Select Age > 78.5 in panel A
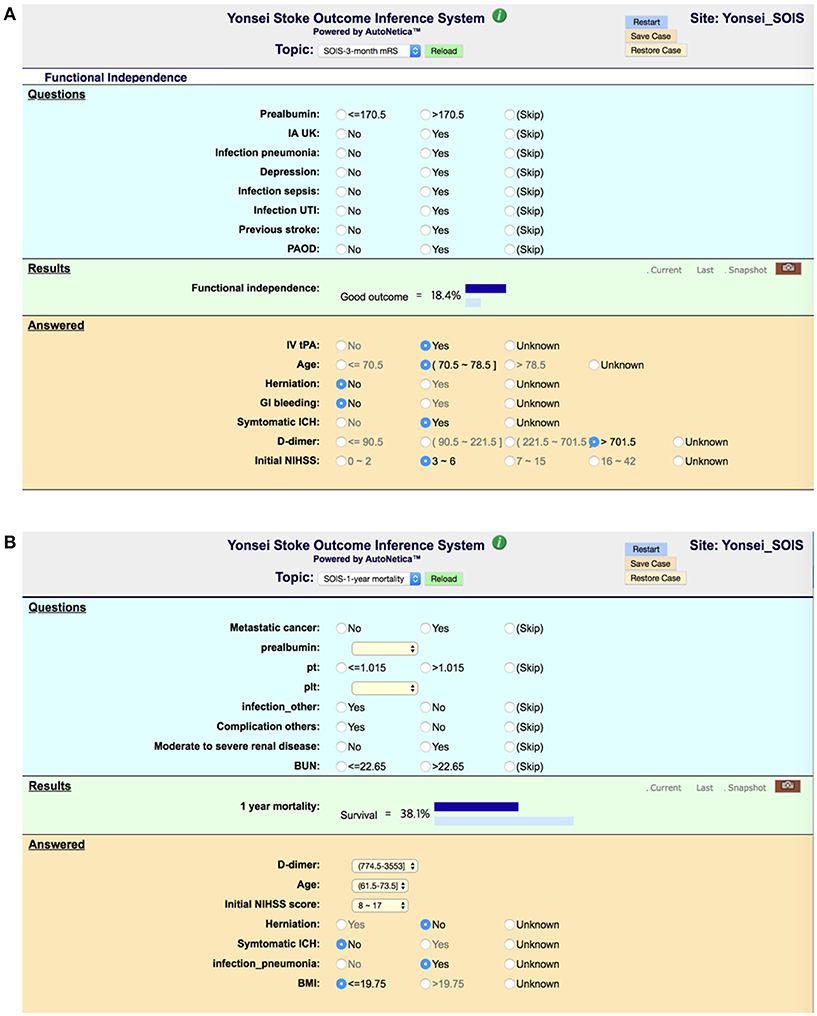This screenshot has width=817, height=1016. tap(509, 365)
